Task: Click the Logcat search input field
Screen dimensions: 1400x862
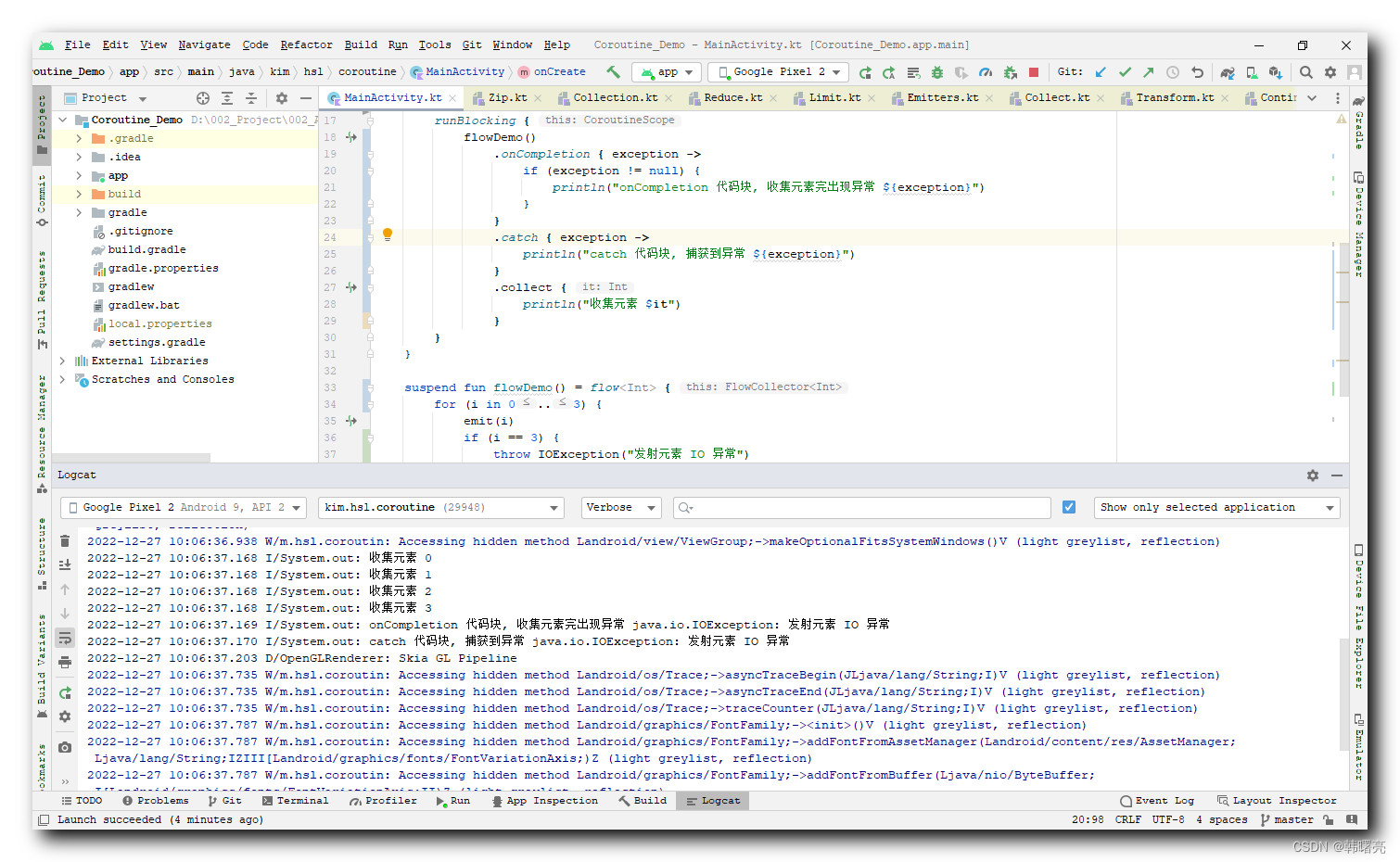Action: point(861,507)
